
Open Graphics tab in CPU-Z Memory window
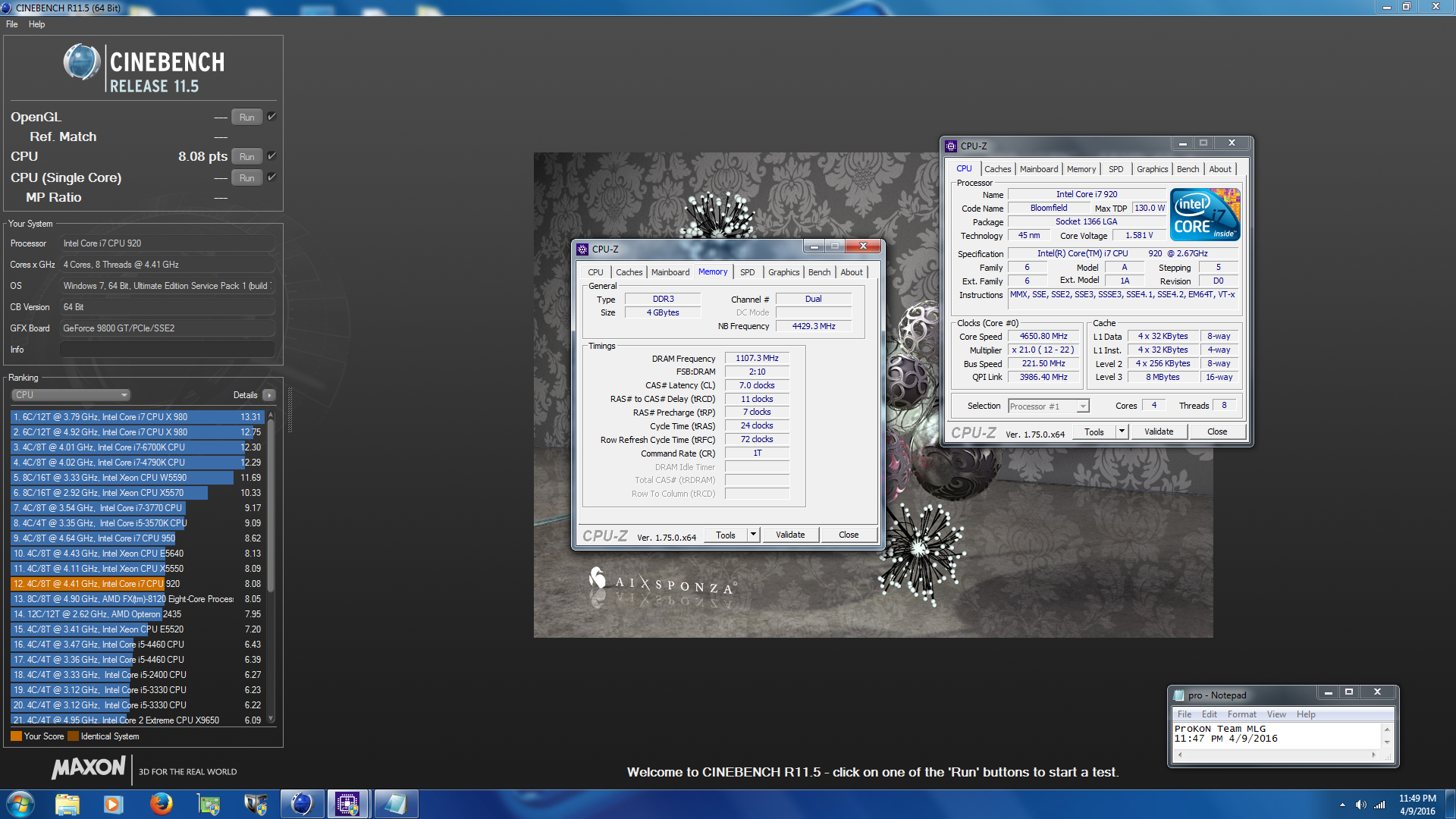click(783, 272)
